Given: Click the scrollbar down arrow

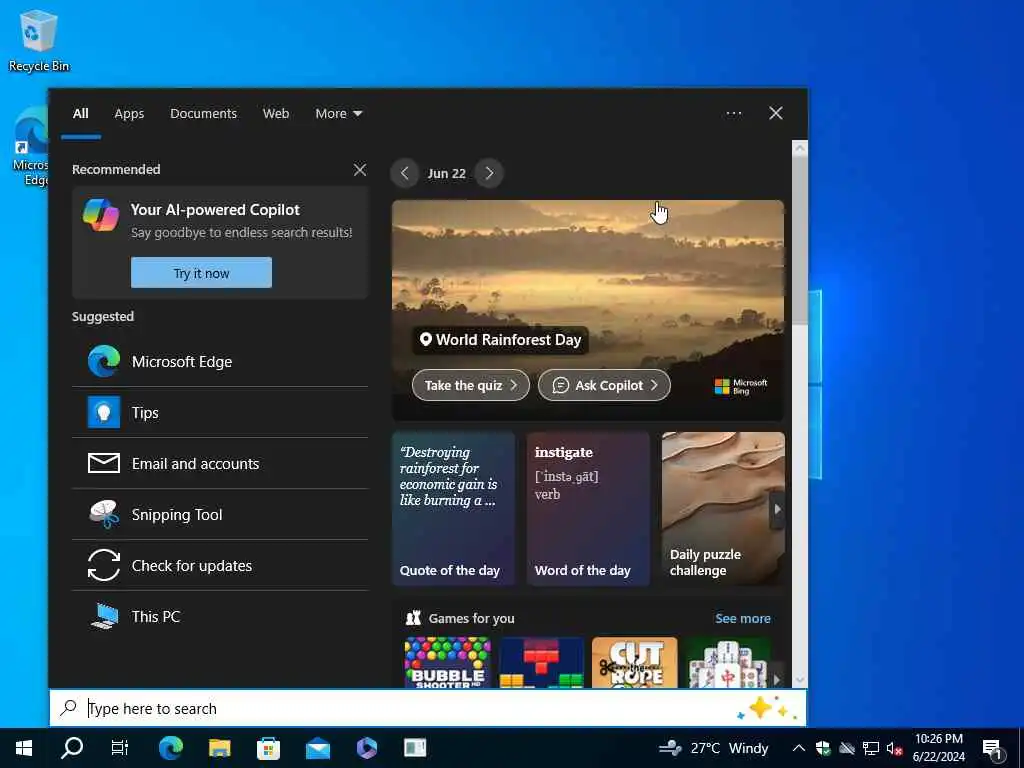Looking at the screenshot, I should click(x=799, y=680).
